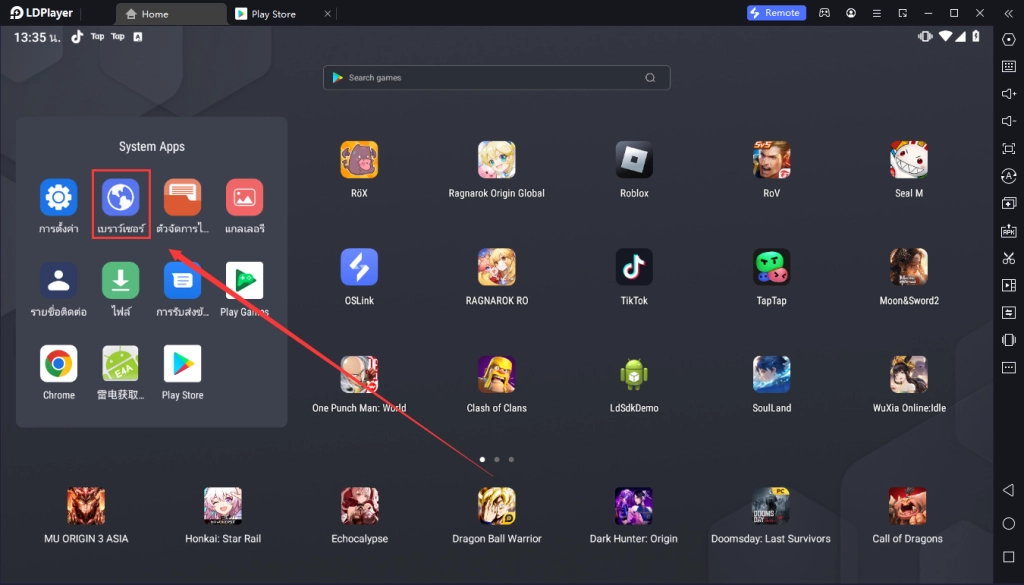Open keyboard mapping in the sidebar

[1009, 67]
